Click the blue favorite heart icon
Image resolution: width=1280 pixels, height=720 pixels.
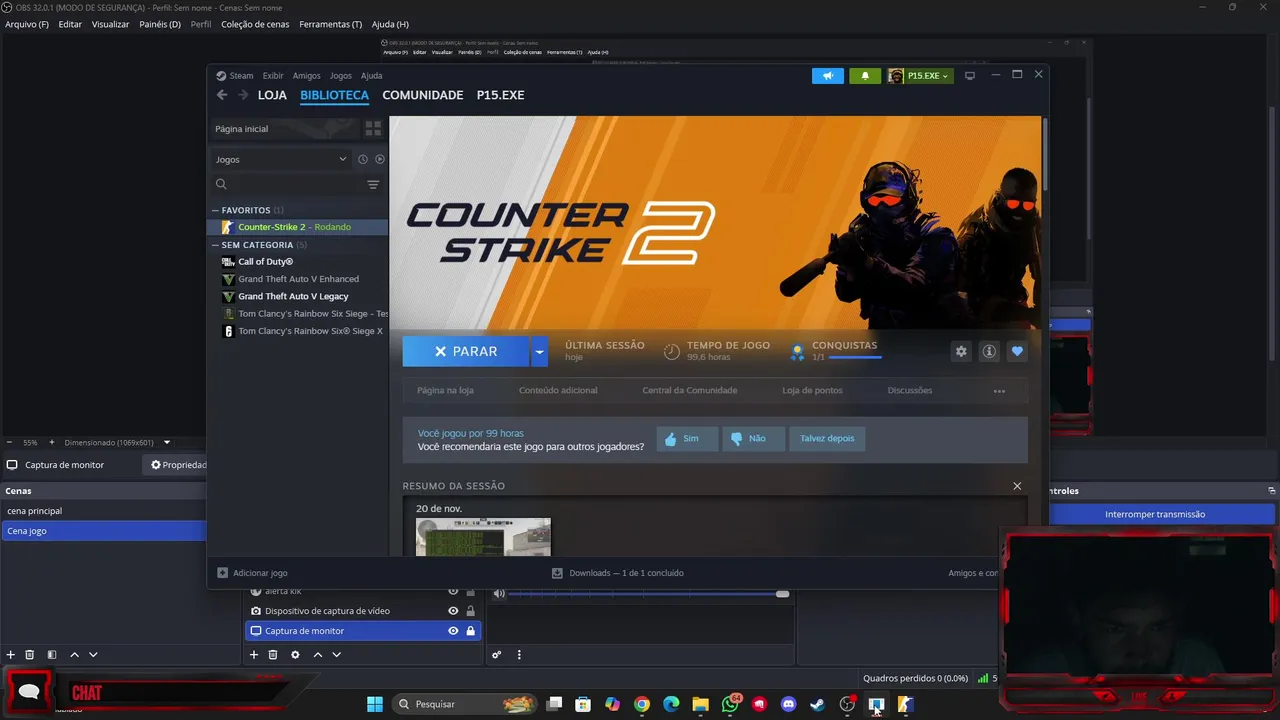(1017, 351)
